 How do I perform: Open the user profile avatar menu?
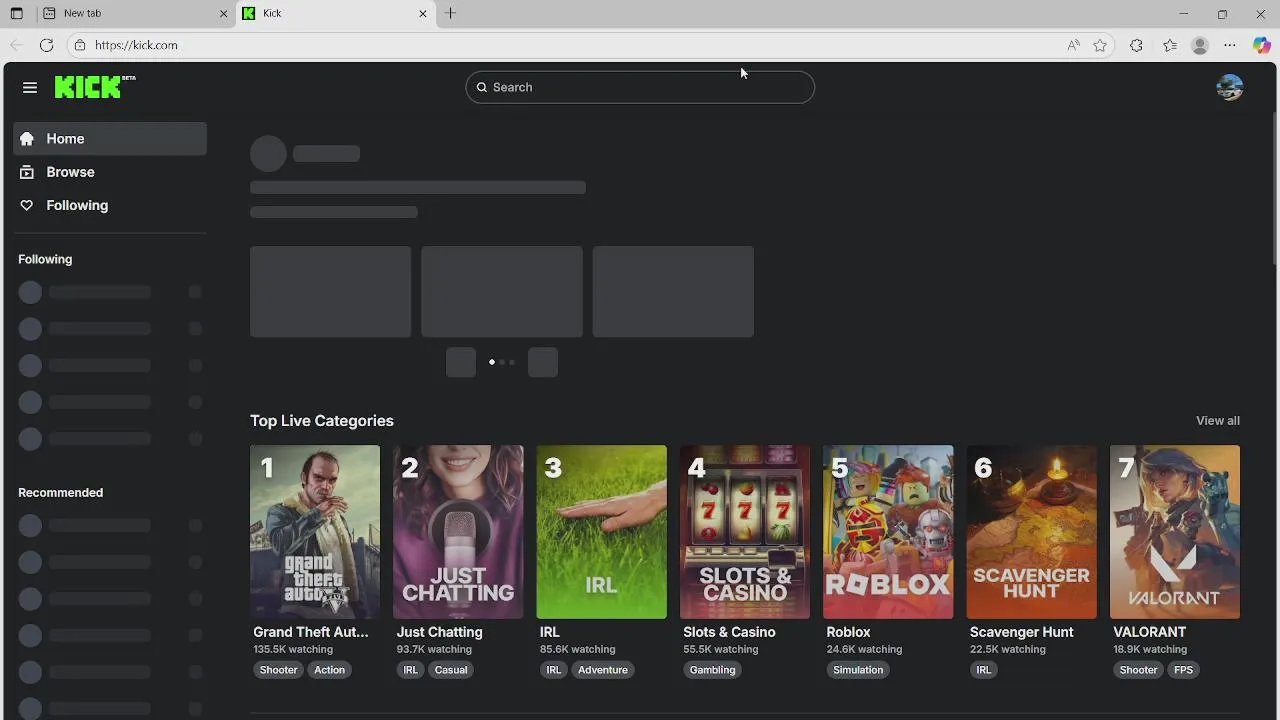1230,88
